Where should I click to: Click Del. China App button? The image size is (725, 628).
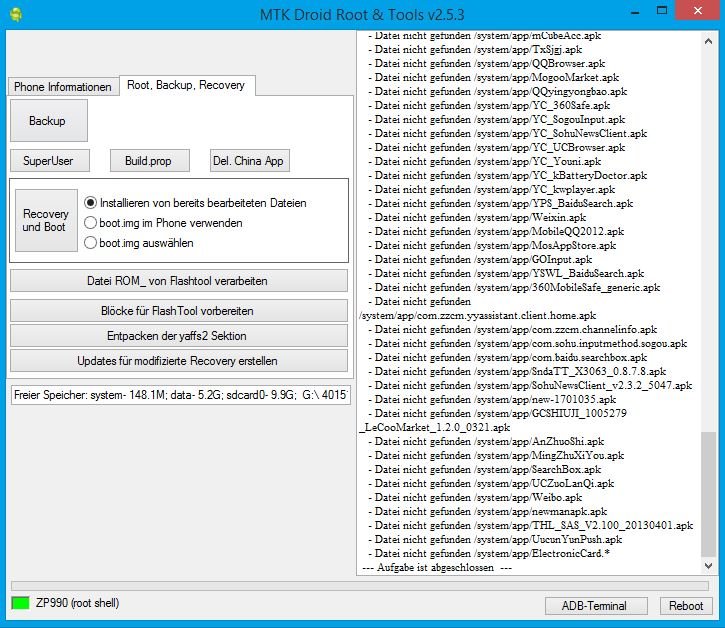250,161
